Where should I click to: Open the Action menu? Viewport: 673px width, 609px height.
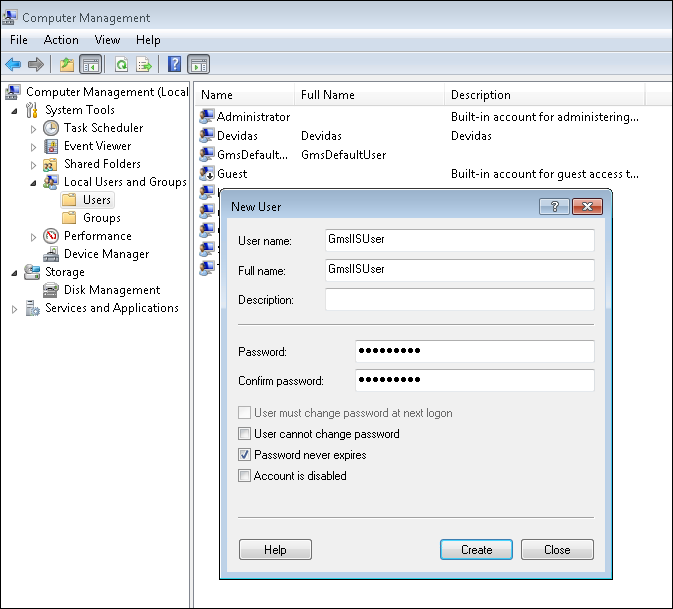point(61,40)
